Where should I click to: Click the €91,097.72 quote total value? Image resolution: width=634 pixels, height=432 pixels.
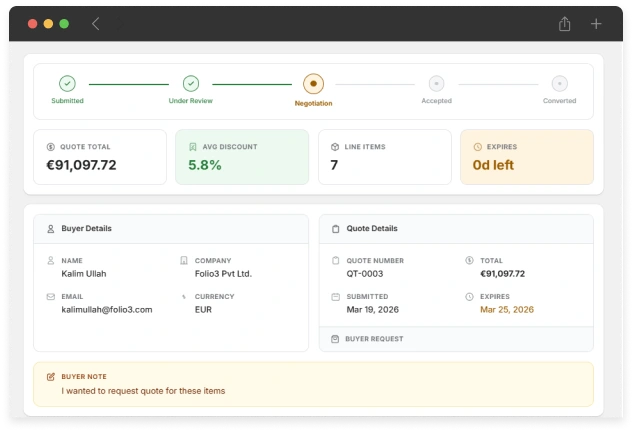point(81,165)
